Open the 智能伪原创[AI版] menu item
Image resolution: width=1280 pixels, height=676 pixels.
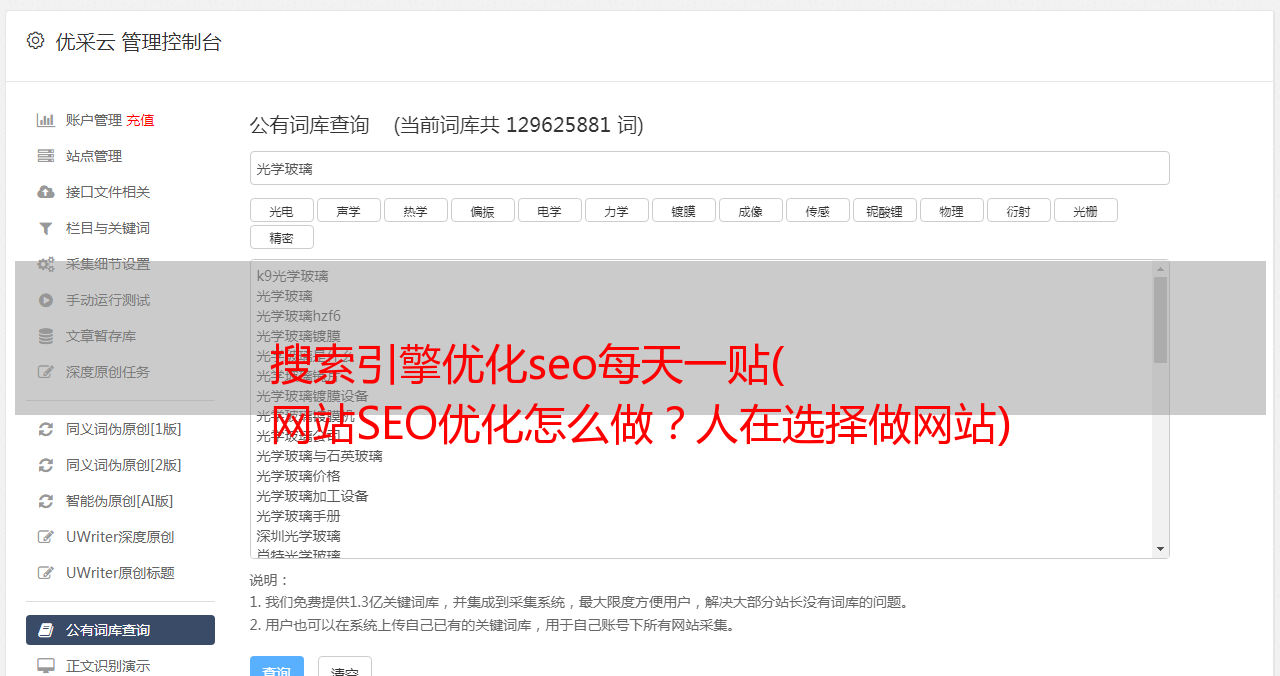point(120,501)
